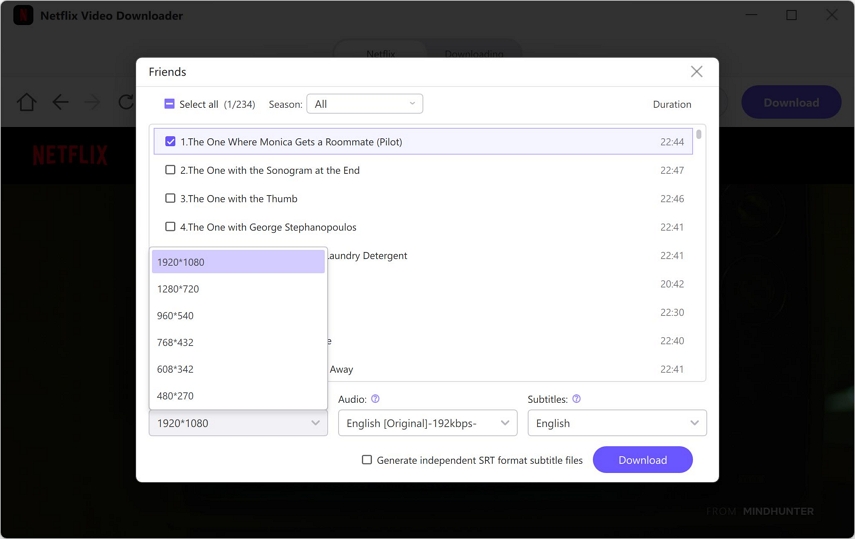
Task: Close the Friends episode dialog
Action: click(696, 71)
